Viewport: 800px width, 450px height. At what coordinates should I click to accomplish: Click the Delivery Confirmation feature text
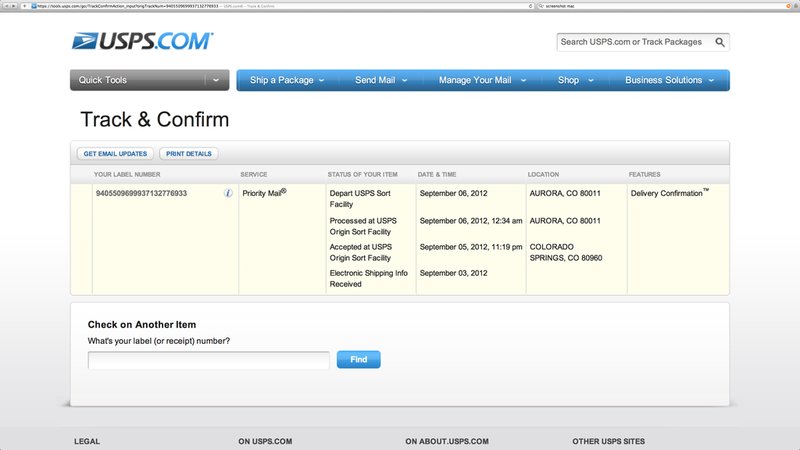click(x=669, y=193)
